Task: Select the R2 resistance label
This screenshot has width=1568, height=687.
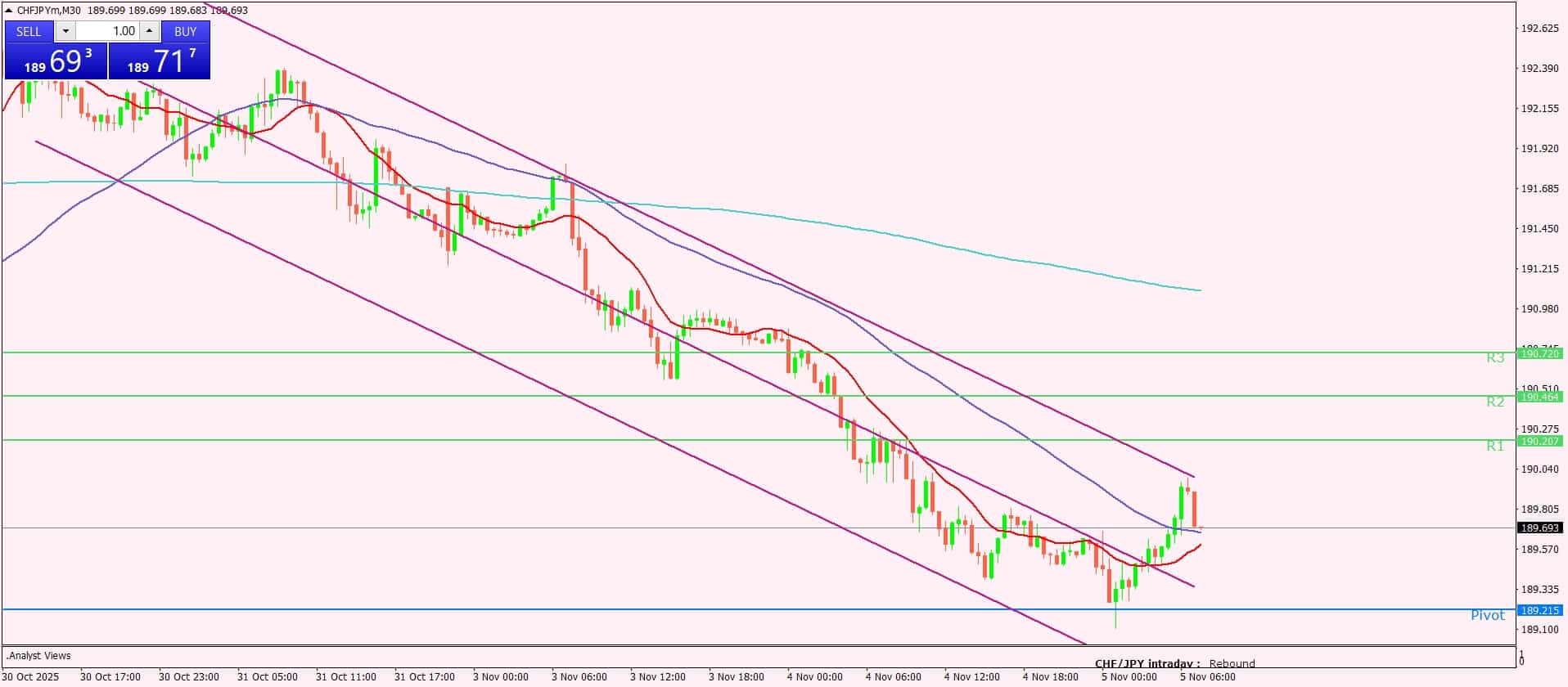Action: (x=1495, y=402)
